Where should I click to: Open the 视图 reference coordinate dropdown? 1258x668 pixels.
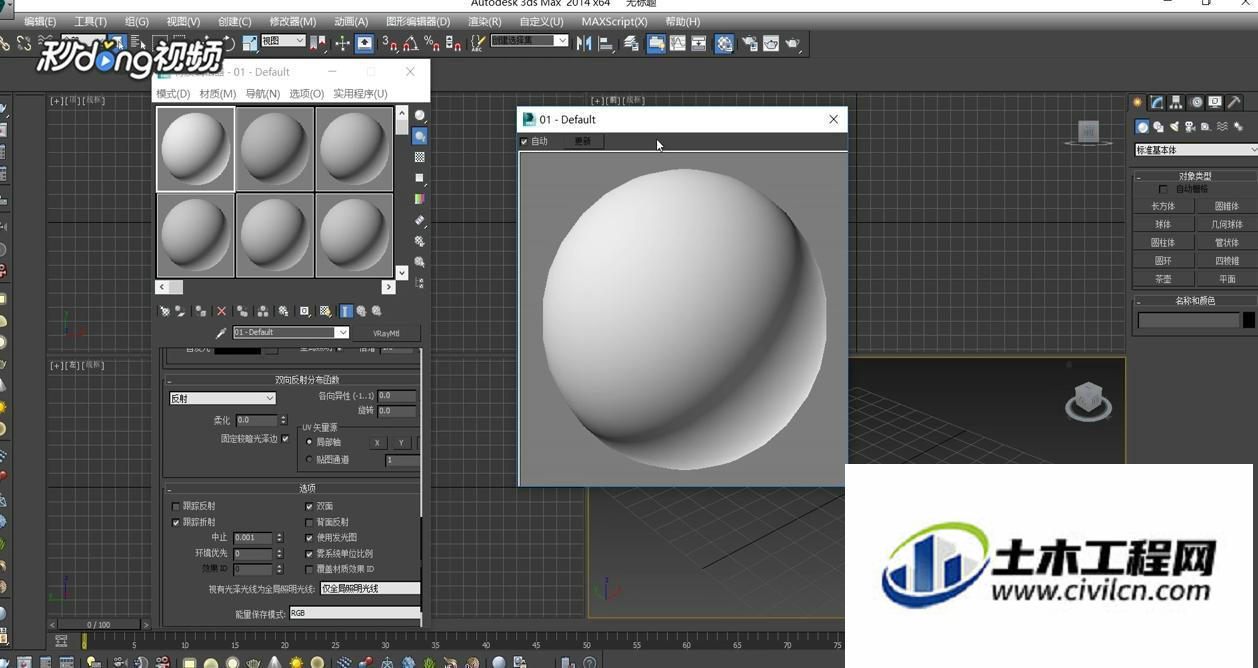pos(283,41)
